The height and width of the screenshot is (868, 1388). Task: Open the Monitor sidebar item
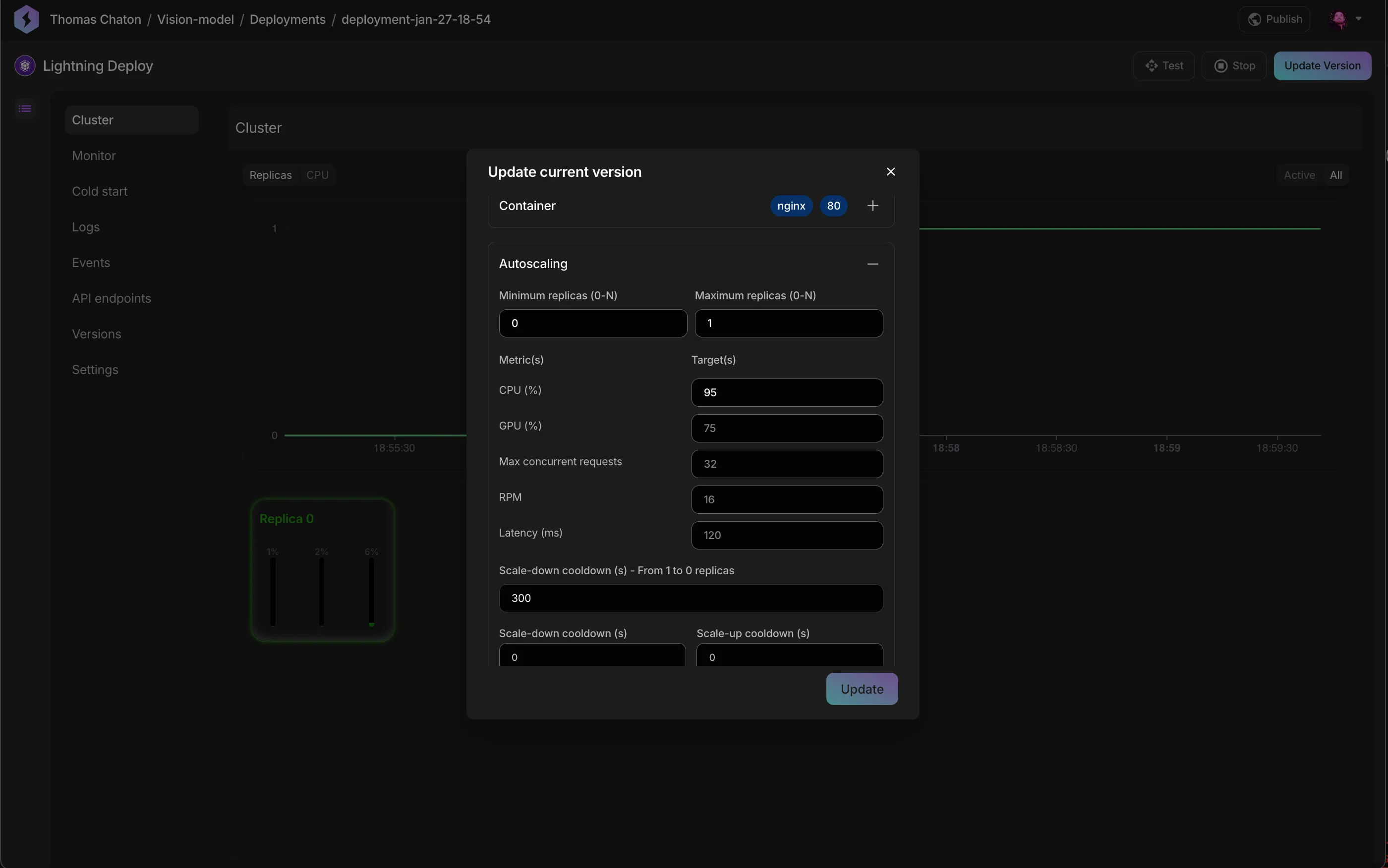click(94, 156)
